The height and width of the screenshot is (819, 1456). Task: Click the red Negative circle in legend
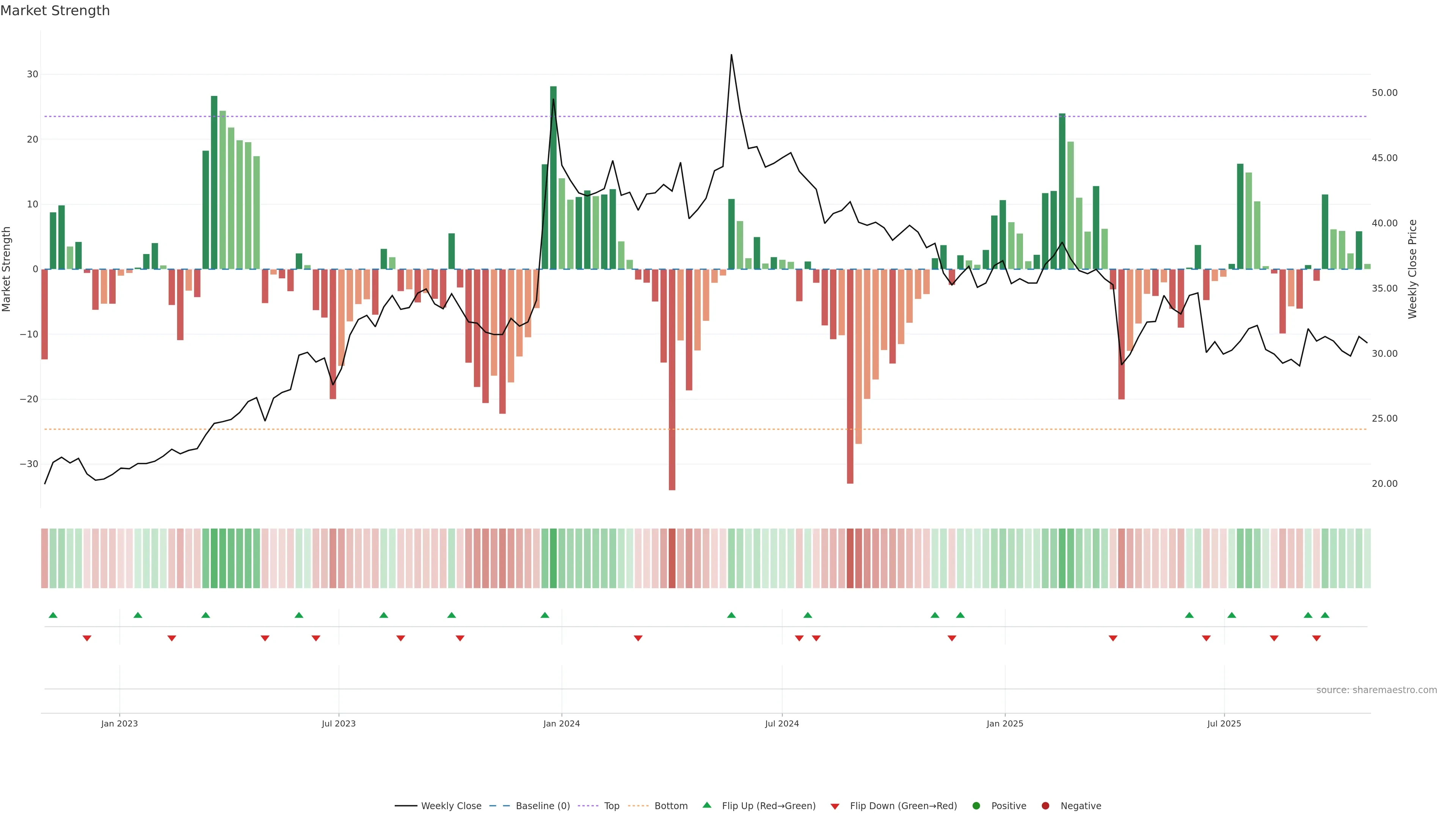click(1045, 806)
